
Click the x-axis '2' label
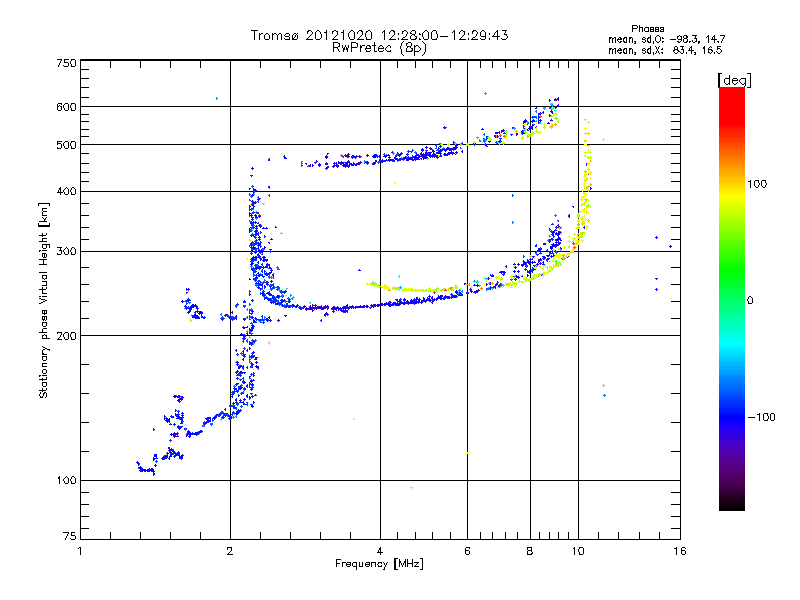tap(230, 551)
